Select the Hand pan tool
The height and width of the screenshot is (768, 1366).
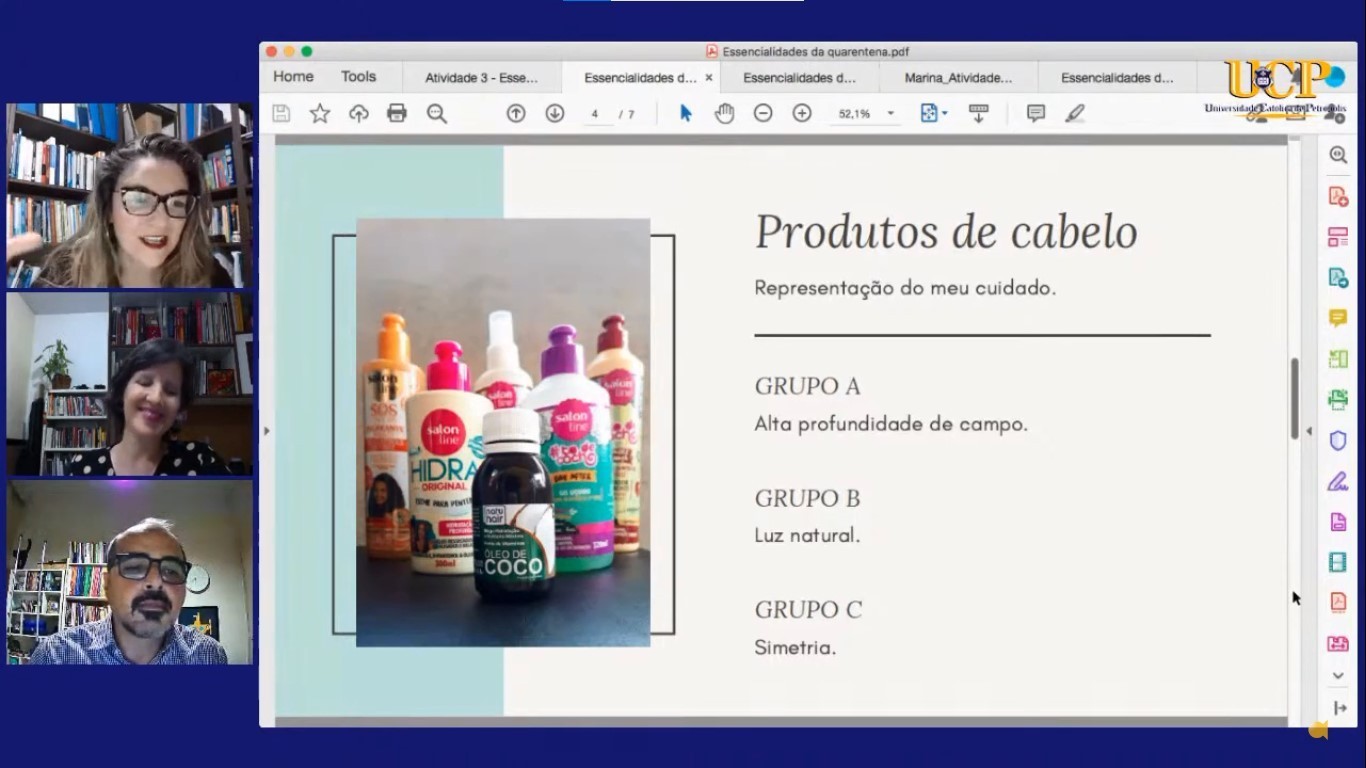pyautogui.click(x=724, y=114)
